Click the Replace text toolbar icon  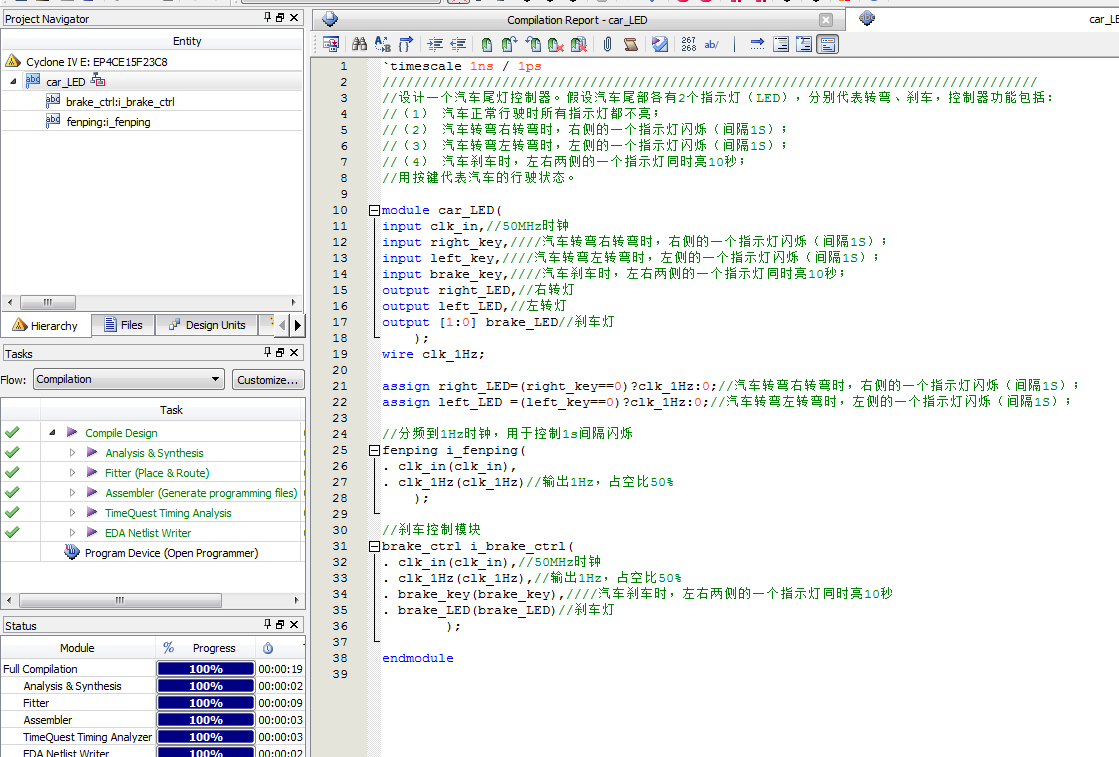click(382, 44)
